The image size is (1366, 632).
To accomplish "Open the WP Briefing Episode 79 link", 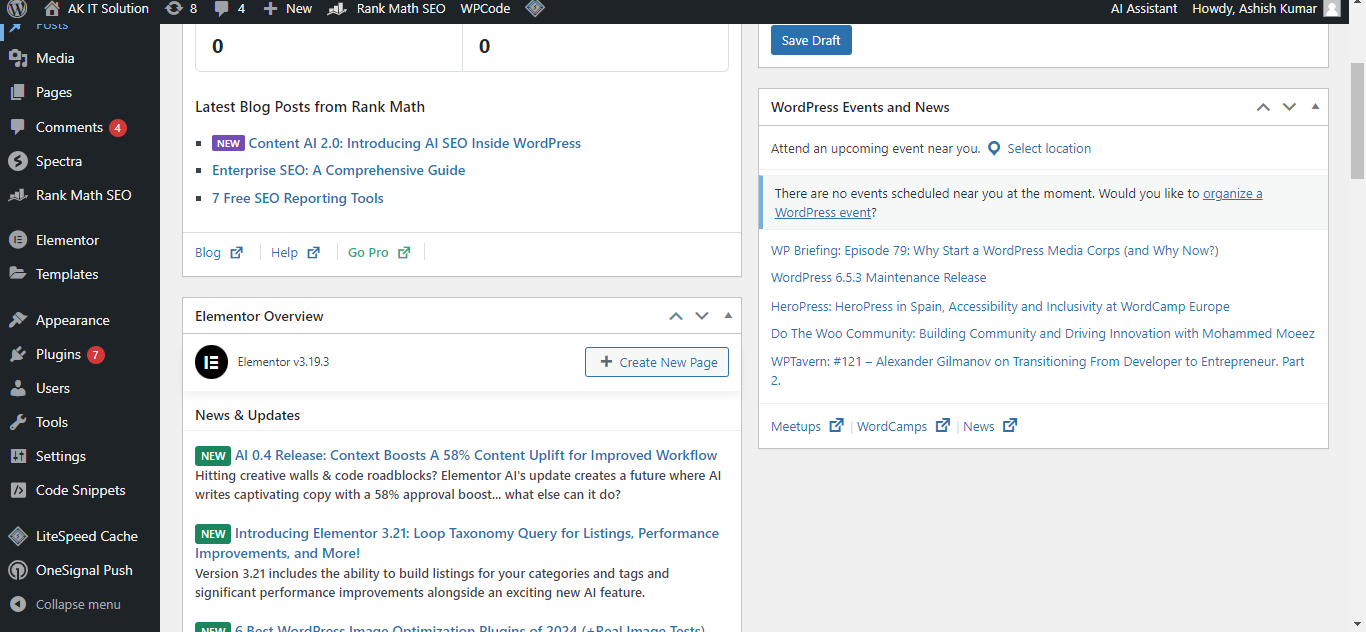I will (994, 251).
